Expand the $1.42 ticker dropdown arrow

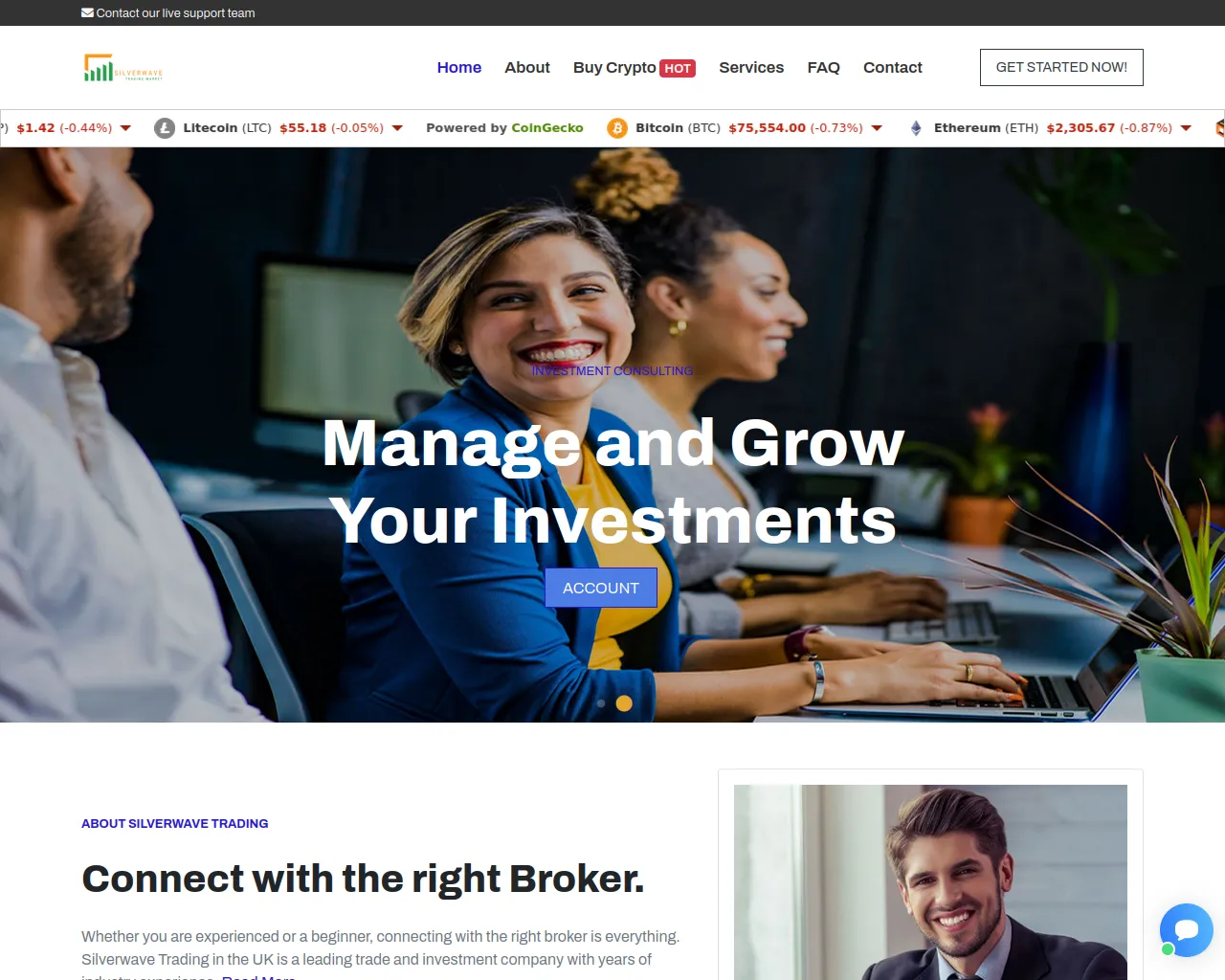pos(125,128)
